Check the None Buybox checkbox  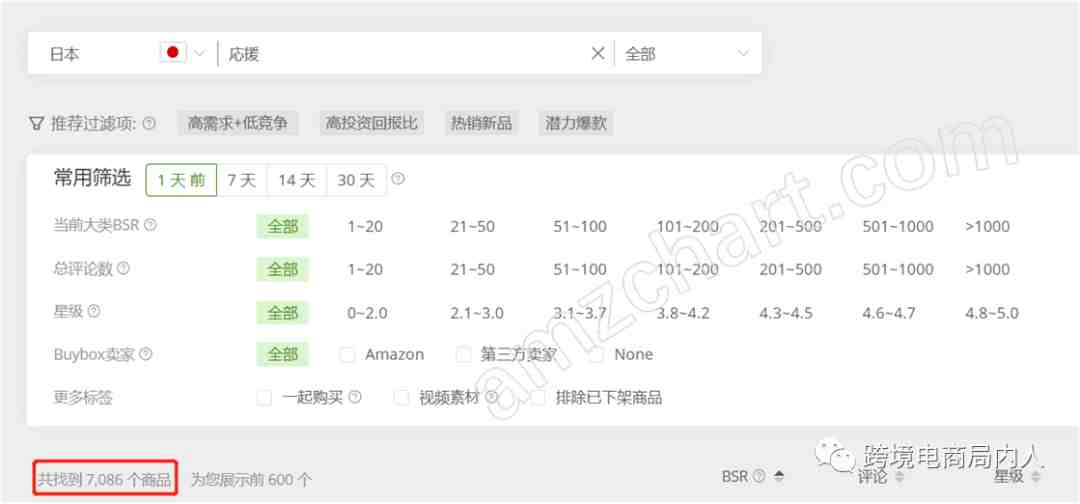pyautogui.click(x=597, y=355)
